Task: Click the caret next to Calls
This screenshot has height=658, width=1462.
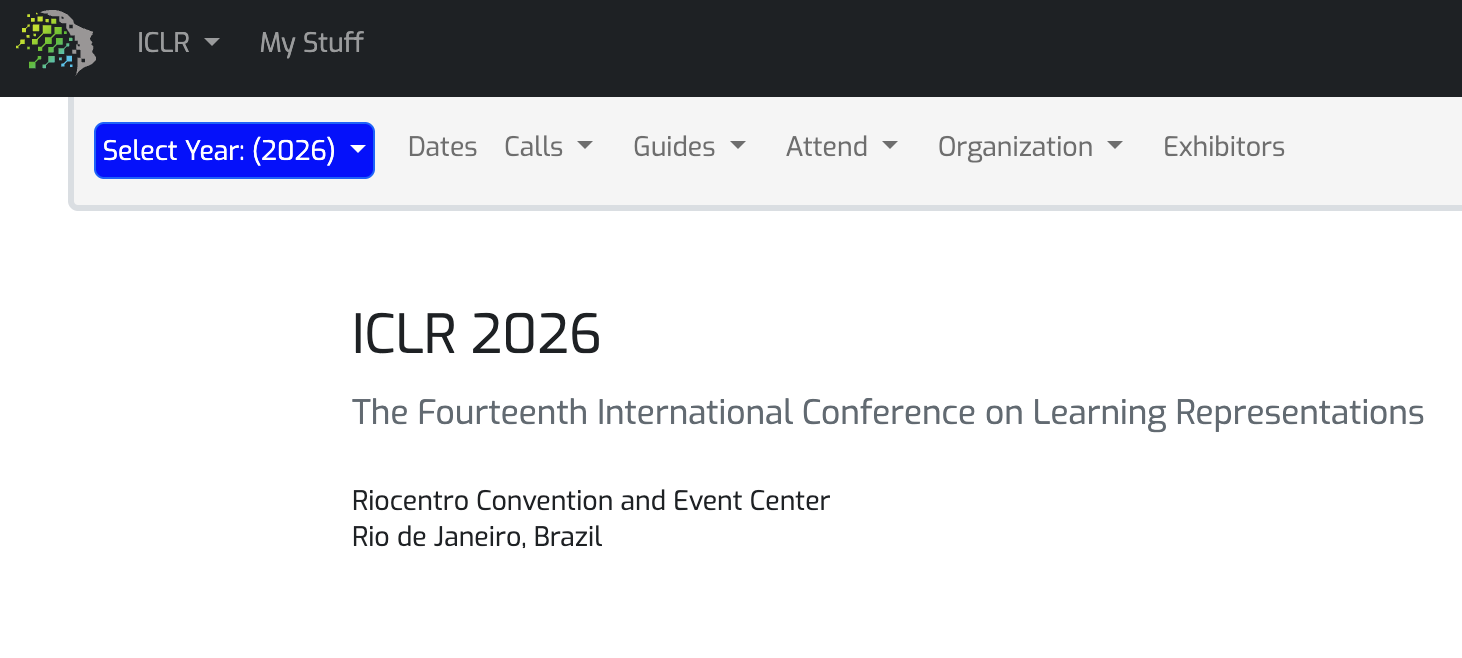Action: tap(585, 147)
